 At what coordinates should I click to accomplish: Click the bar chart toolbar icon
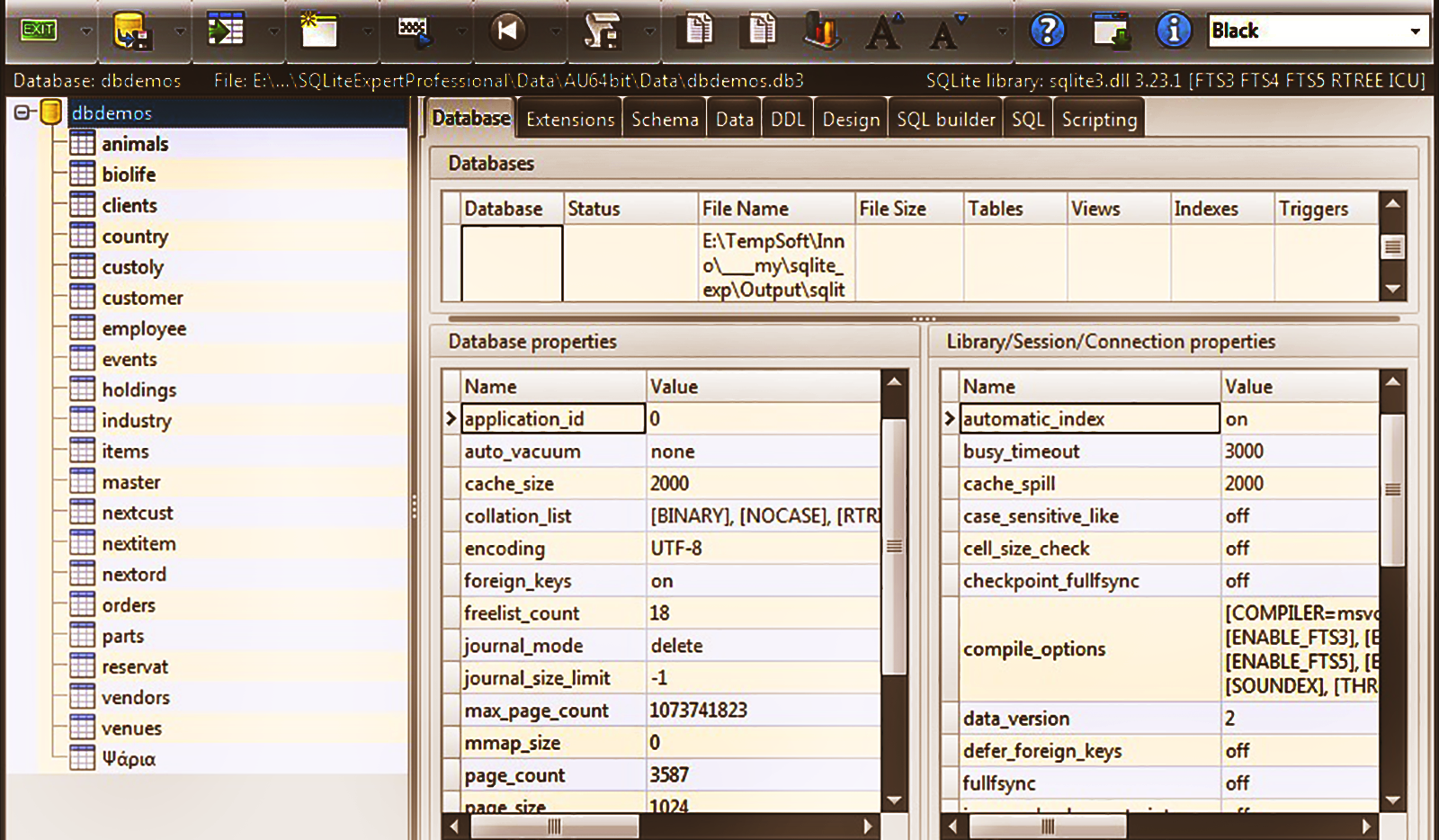pyautogui.click(x=822, y=31)
